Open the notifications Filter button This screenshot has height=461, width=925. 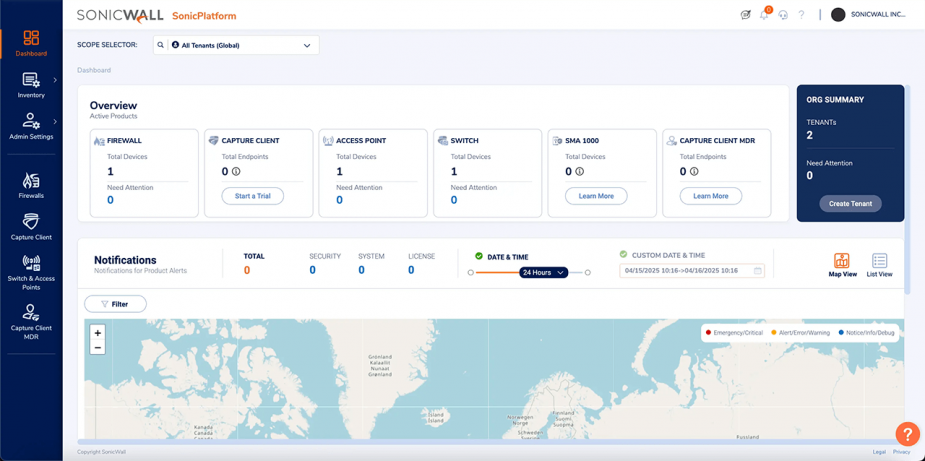click(x=115, y=304)
